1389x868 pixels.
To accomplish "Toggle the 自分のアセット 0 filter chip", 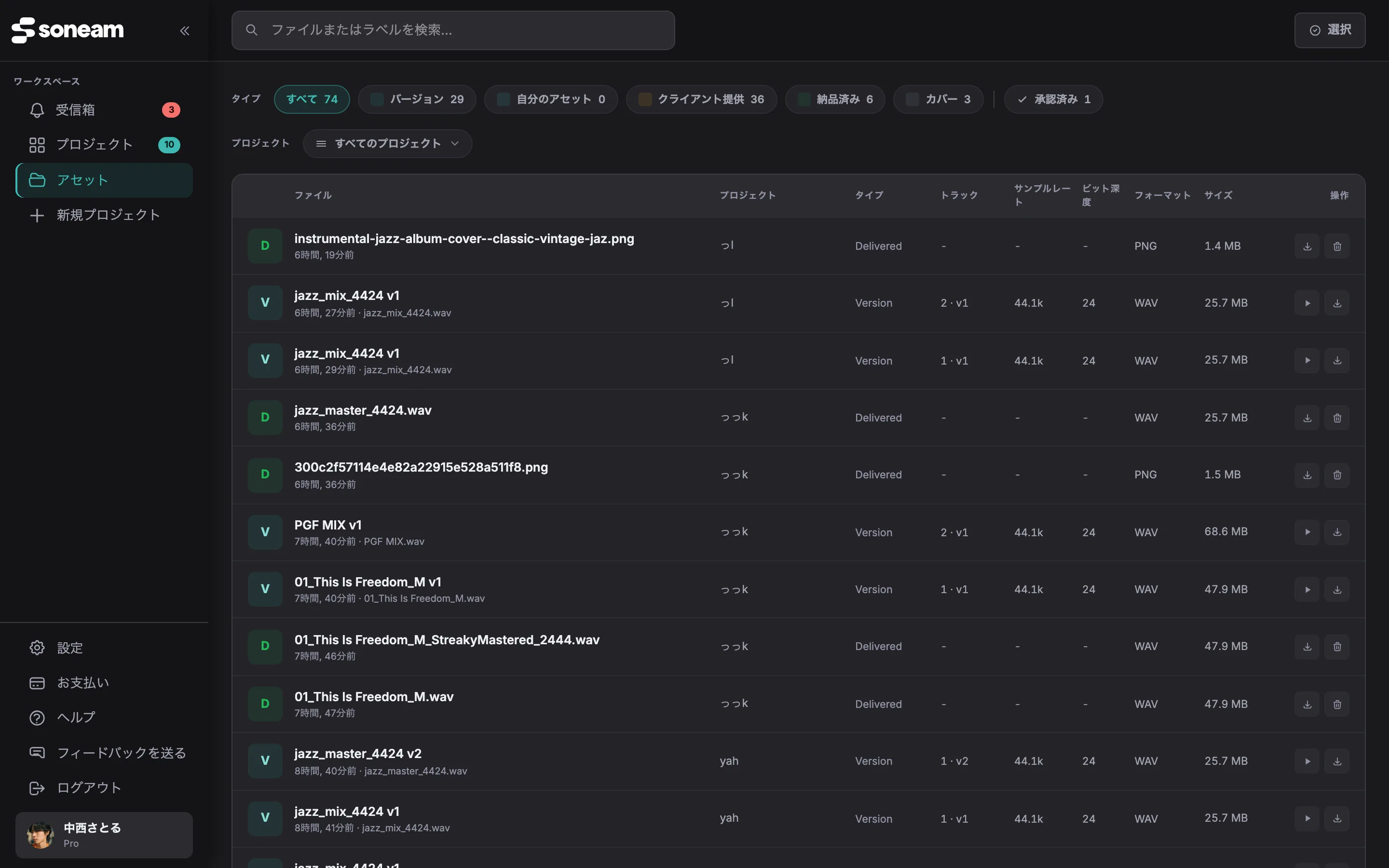I will tap(551, 99).
